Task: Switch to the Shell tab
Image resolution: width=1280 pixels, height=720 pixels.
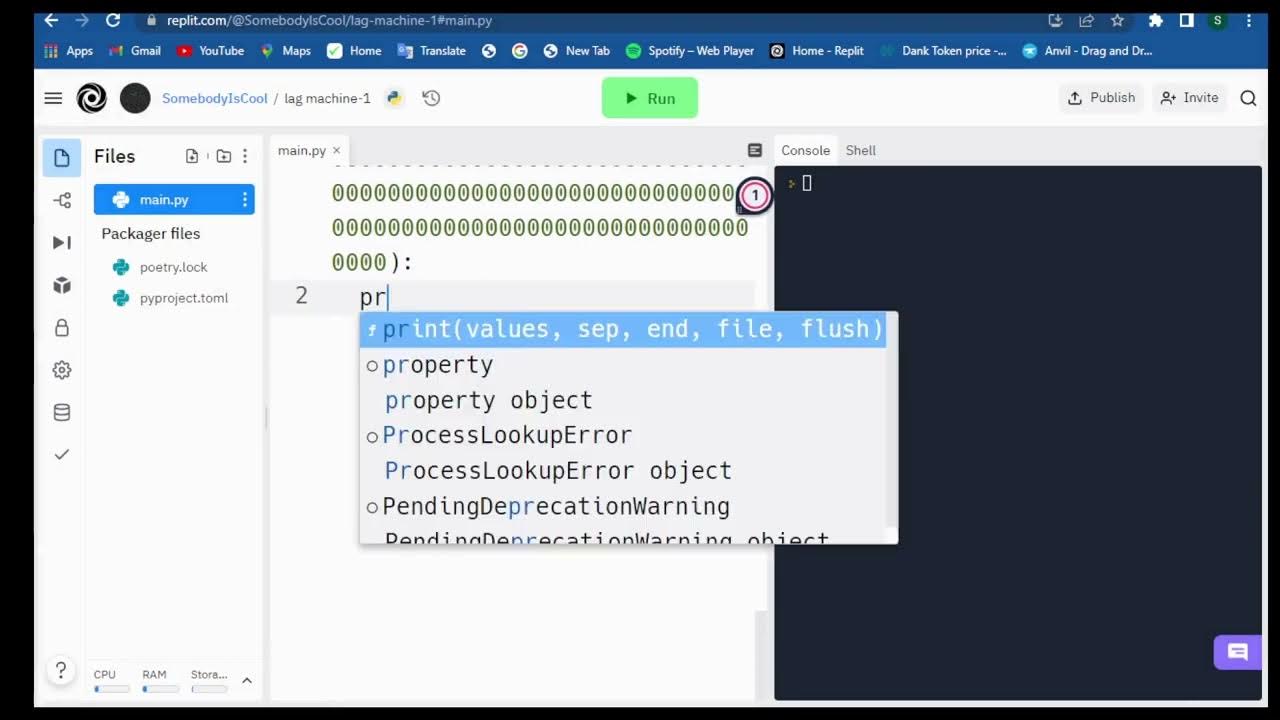Action: [x=860, y=150]
